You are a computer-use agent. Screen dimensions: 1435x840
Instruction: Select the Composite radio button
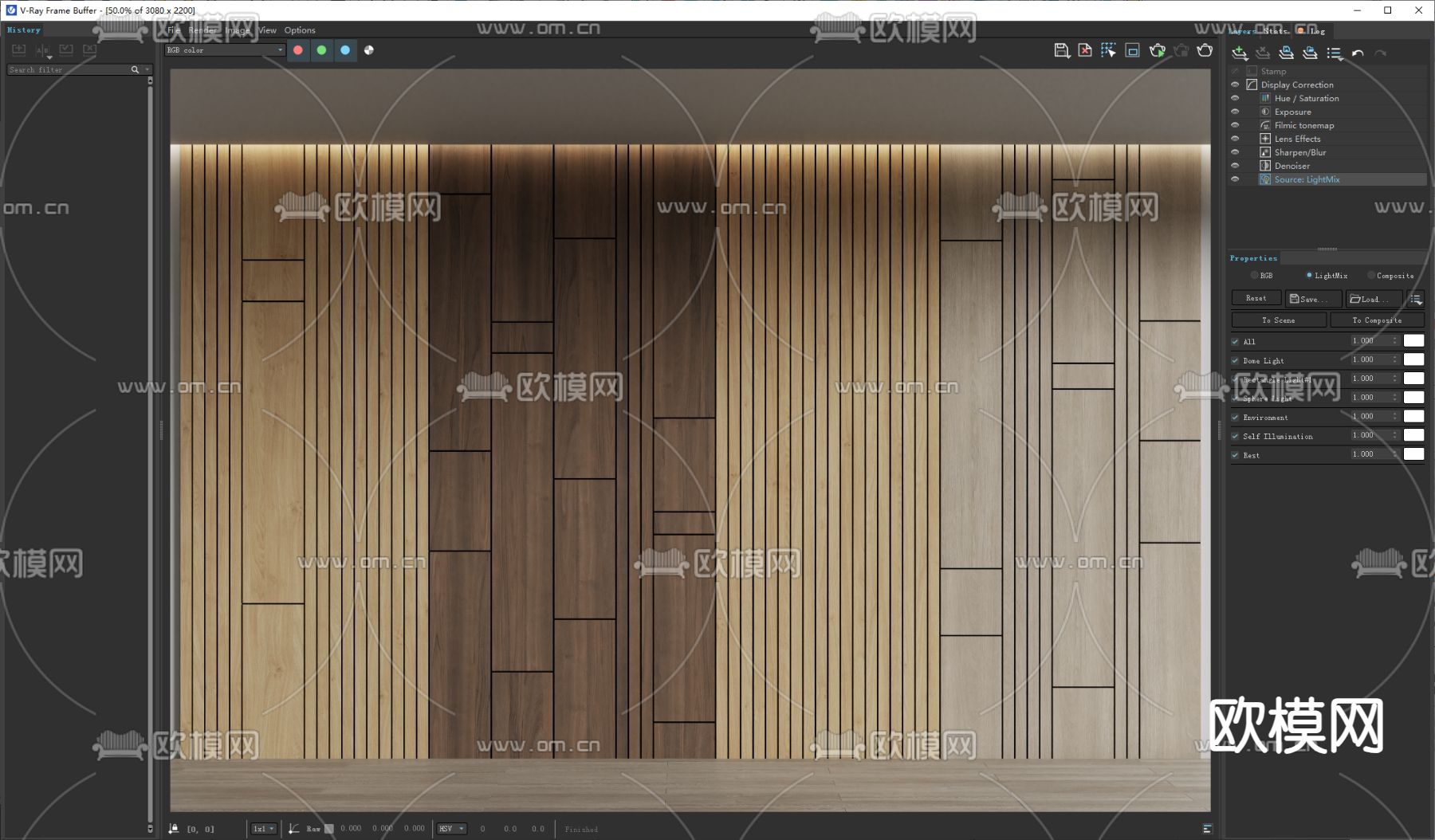tap(1372, 275)
